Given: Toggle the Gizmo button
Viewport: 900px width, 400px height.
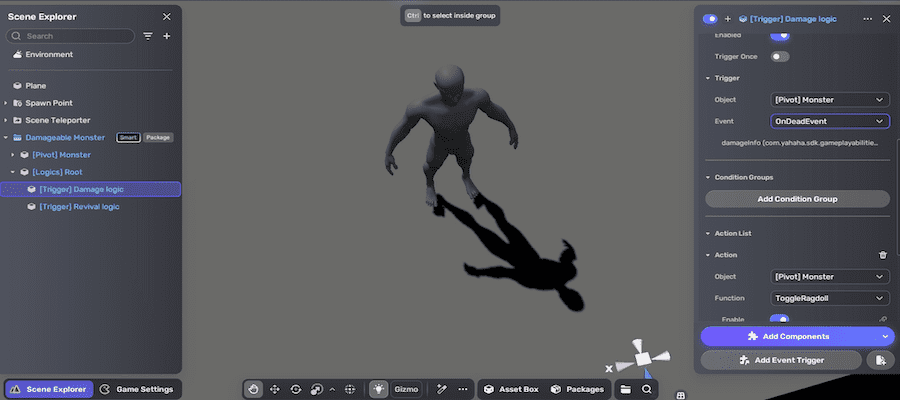Looking at the screenshot, I should [406, 389].
